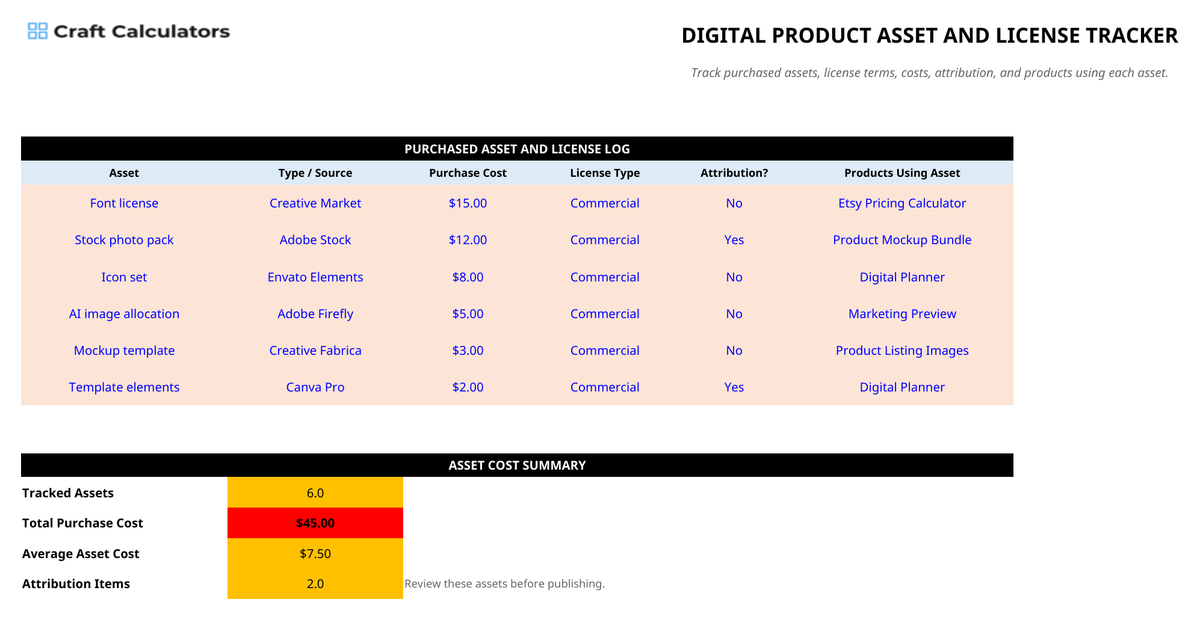
Task: Click the 'Creative Market' source cell
Action: click(315, 203)
